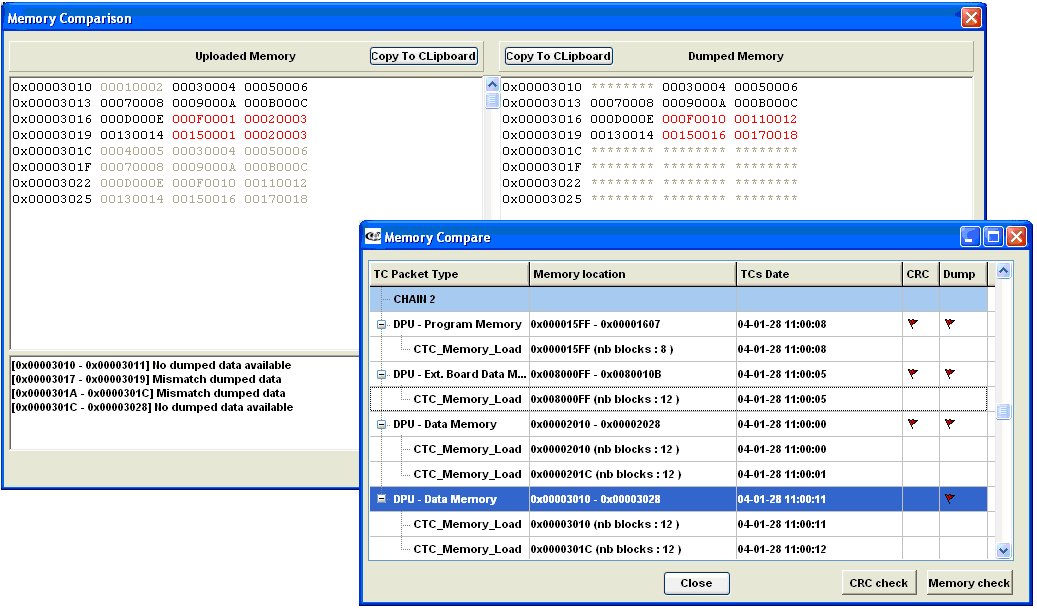This screenshot has width=1037, height=609.
Task: Copy Dumped Memory to clipboard
Action: [558, 56]
